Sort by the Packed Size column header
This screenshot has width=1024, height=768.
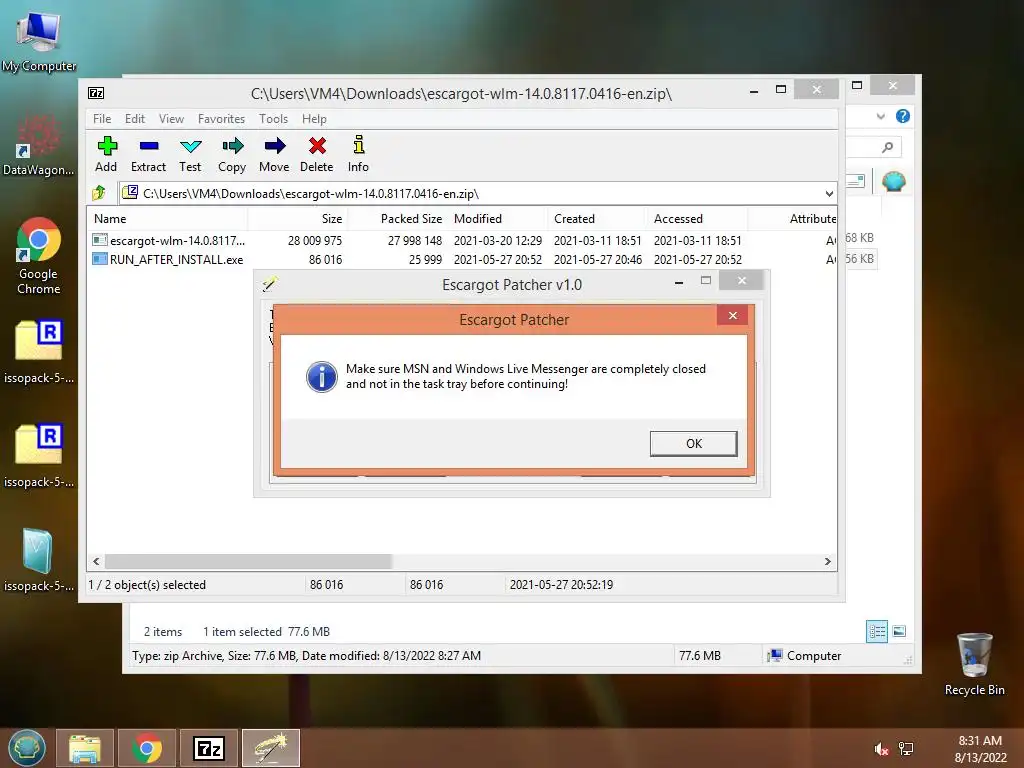point(397,219)
